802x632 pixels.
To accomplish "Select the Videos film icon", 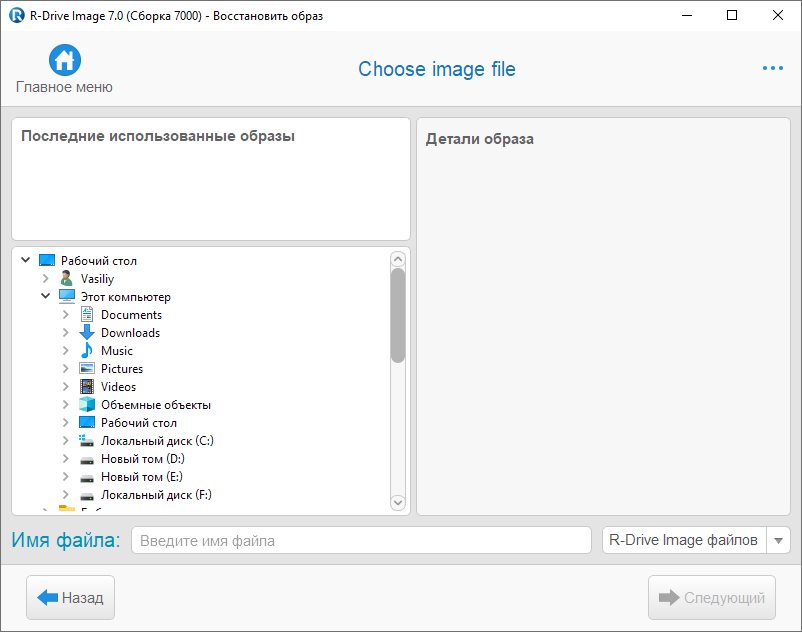I will click(87, 387).
